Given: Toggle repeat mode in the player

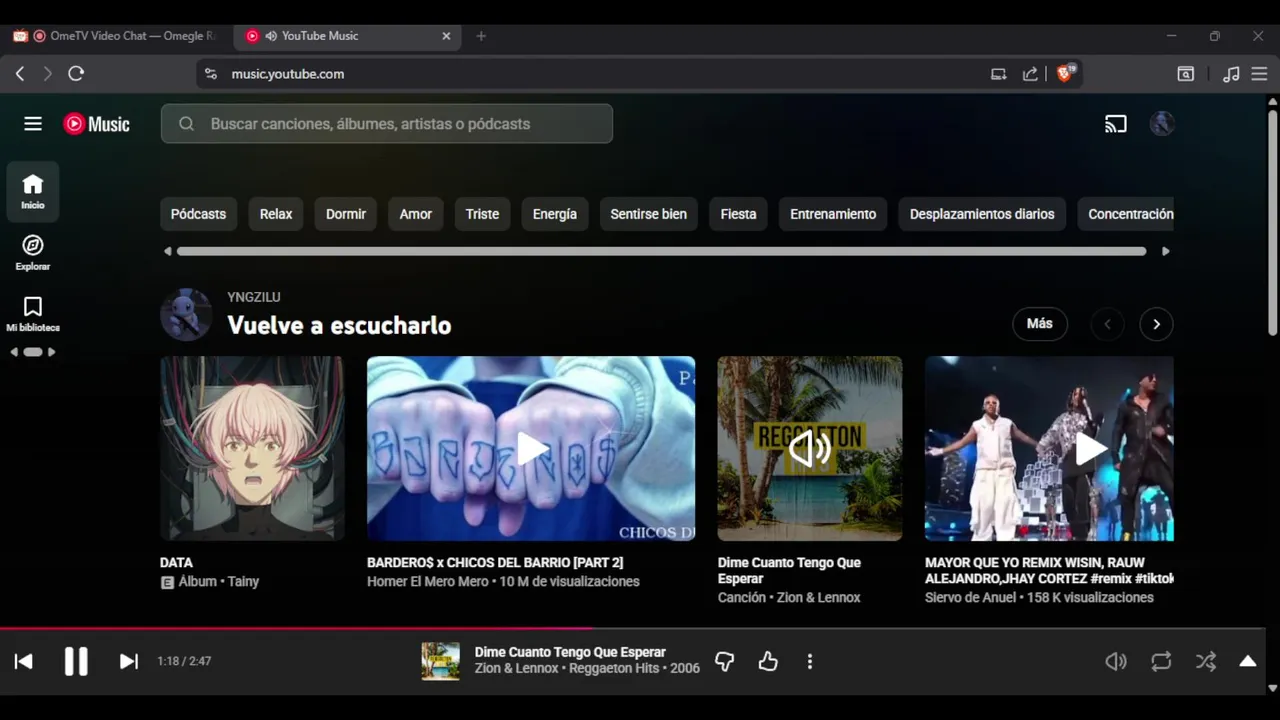Looking at the screenshot, I should pyautogui.click(x=1161, y=661).
